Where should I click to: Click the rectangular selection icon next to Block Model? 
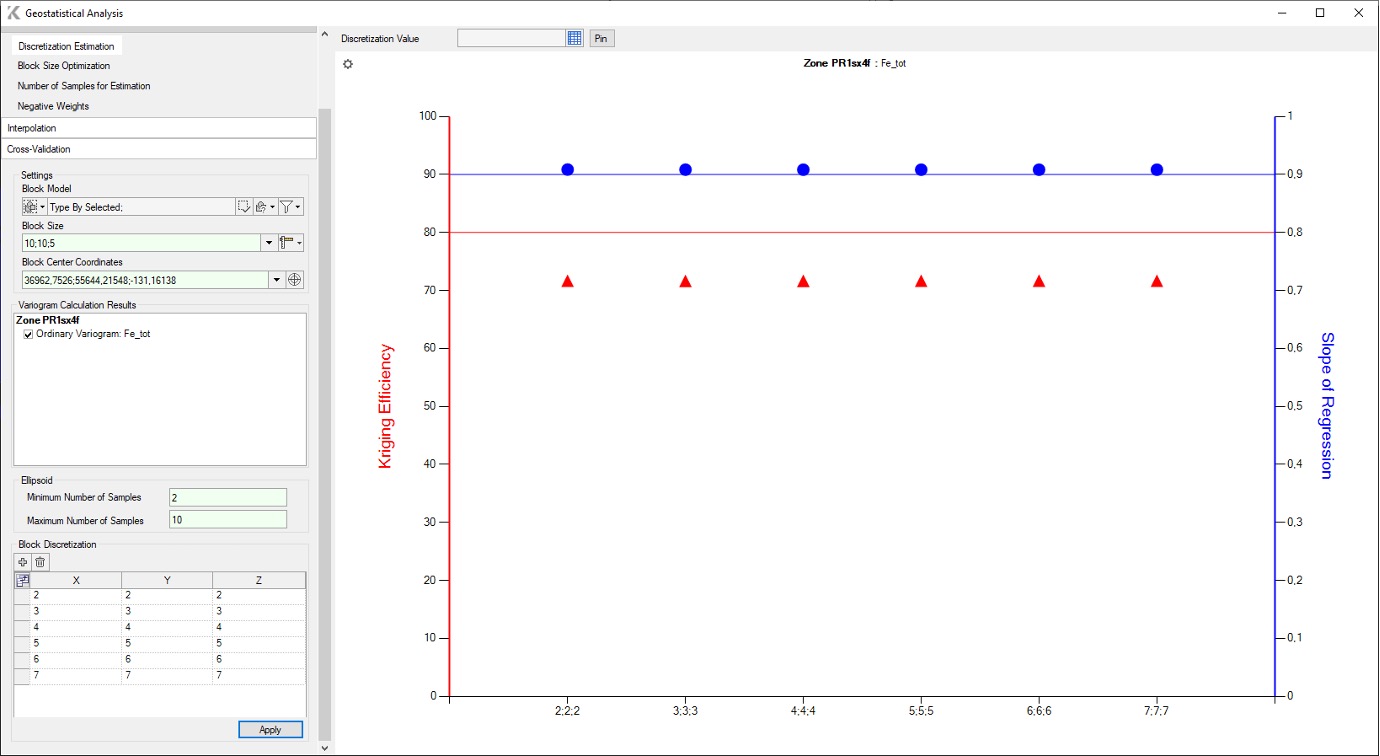pos(244,206)
